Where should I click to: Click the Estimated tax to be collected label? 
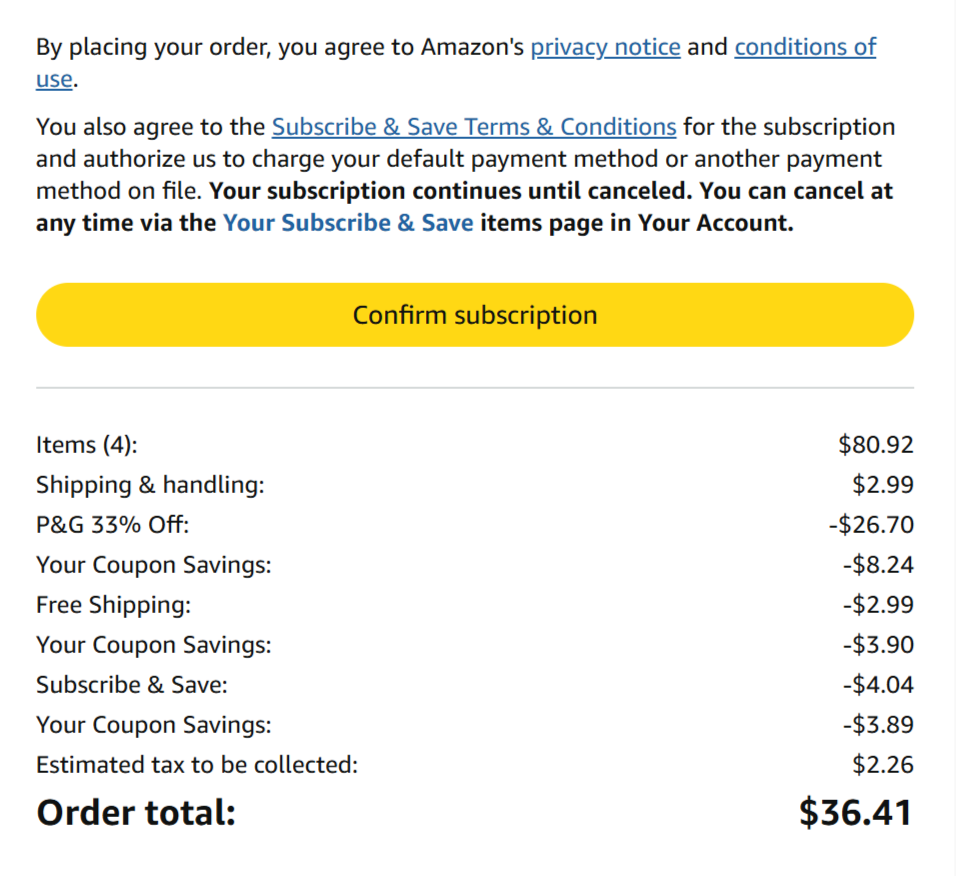pos(197,765)
